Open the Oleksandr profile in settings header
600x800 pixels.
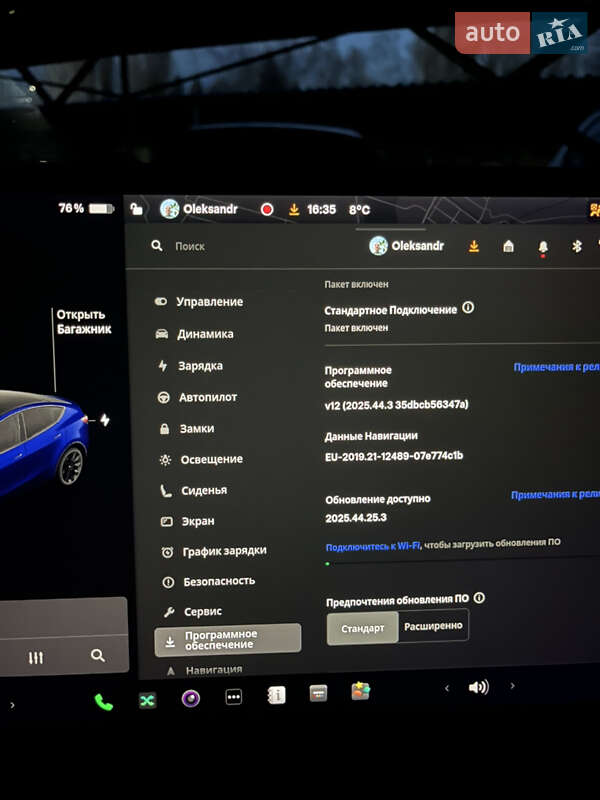coord(407,246)
